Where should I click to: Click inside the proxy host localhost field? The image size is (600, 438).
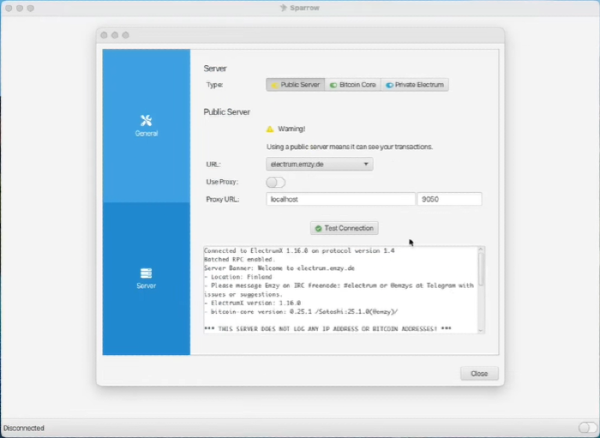point(339,199)
